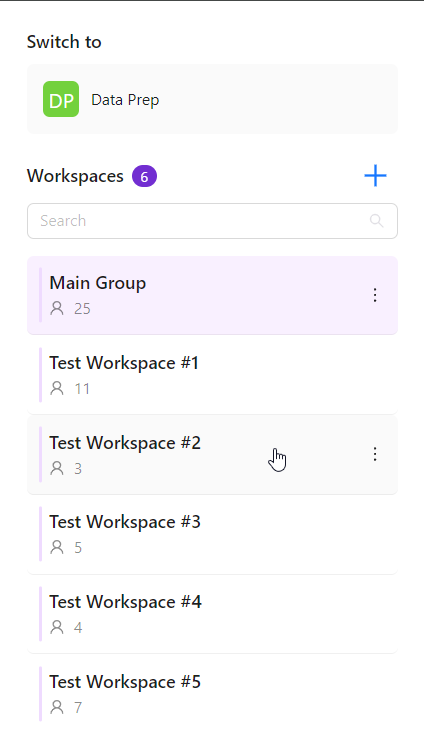Switch to the Data Prep organization
The height and width of the screenshot is (731, 424).
pos(212,99)
